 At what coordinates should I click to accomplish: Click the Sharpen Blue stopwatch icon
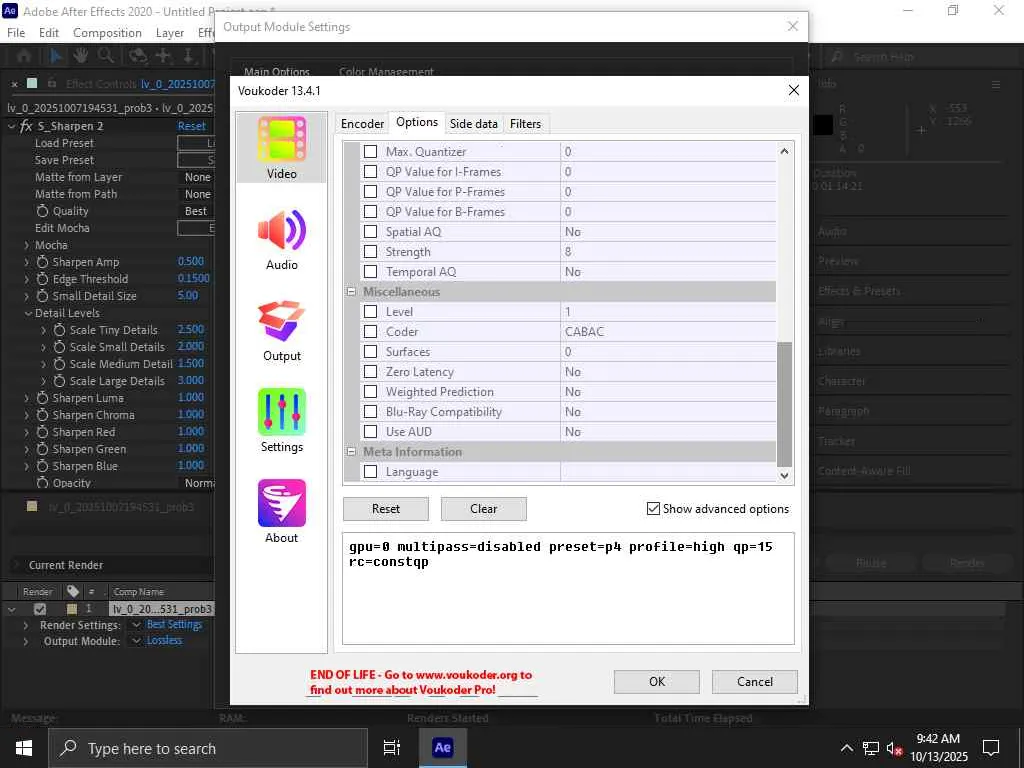coord(42,466)
